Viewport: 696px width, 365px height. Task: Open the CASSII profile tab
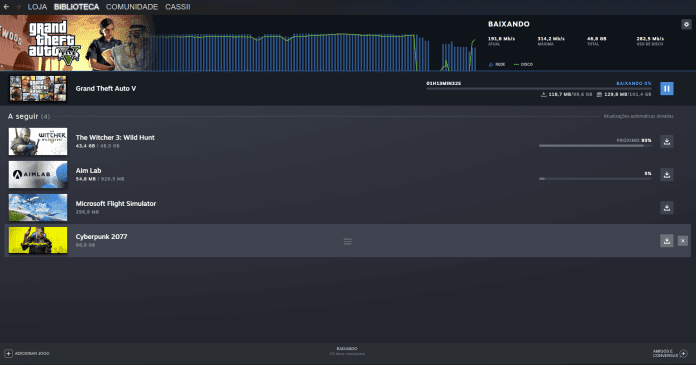click(178, 7)
